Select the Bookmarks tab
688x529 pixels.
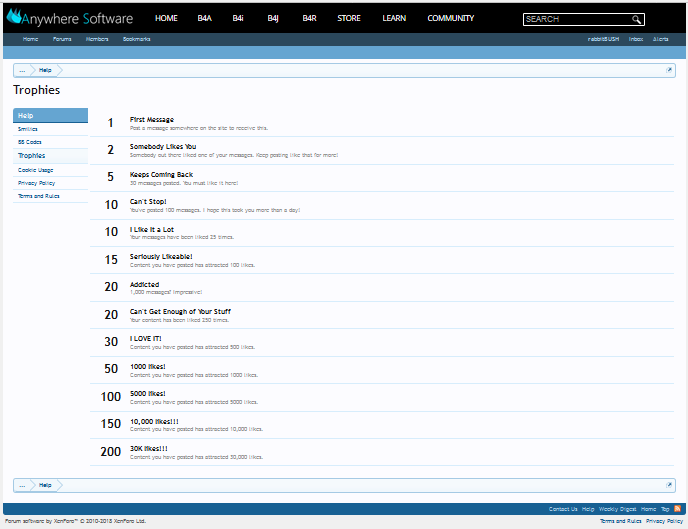(x=136, y=39)
